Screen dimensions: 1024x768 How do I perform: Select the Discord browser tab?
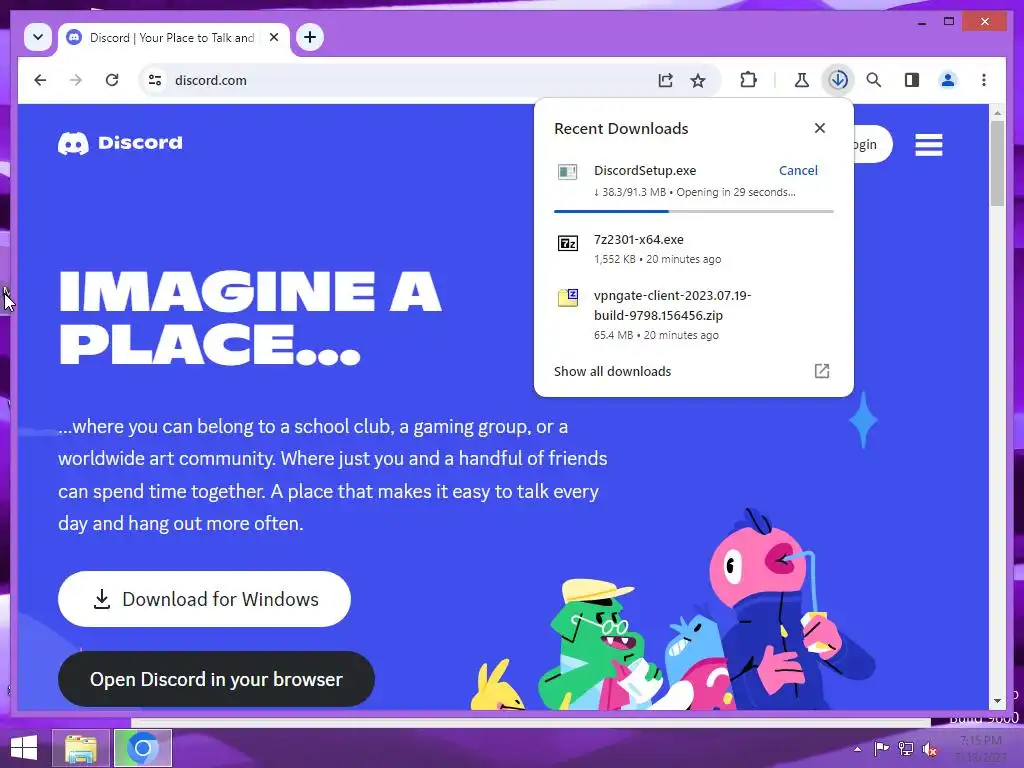(174, 38)
